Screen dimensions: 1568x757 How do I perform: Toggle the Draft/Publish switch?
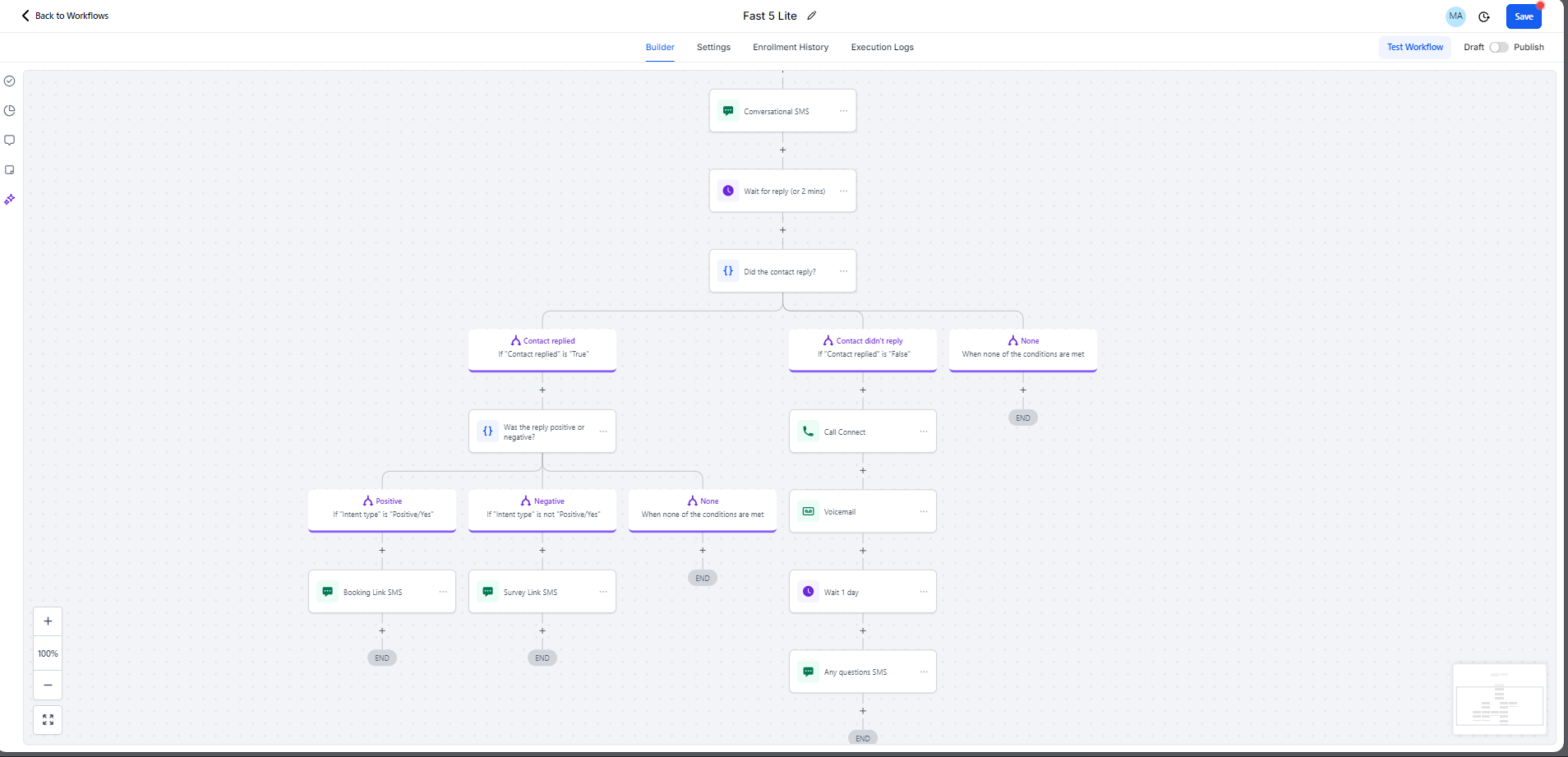coord(1499,48)
